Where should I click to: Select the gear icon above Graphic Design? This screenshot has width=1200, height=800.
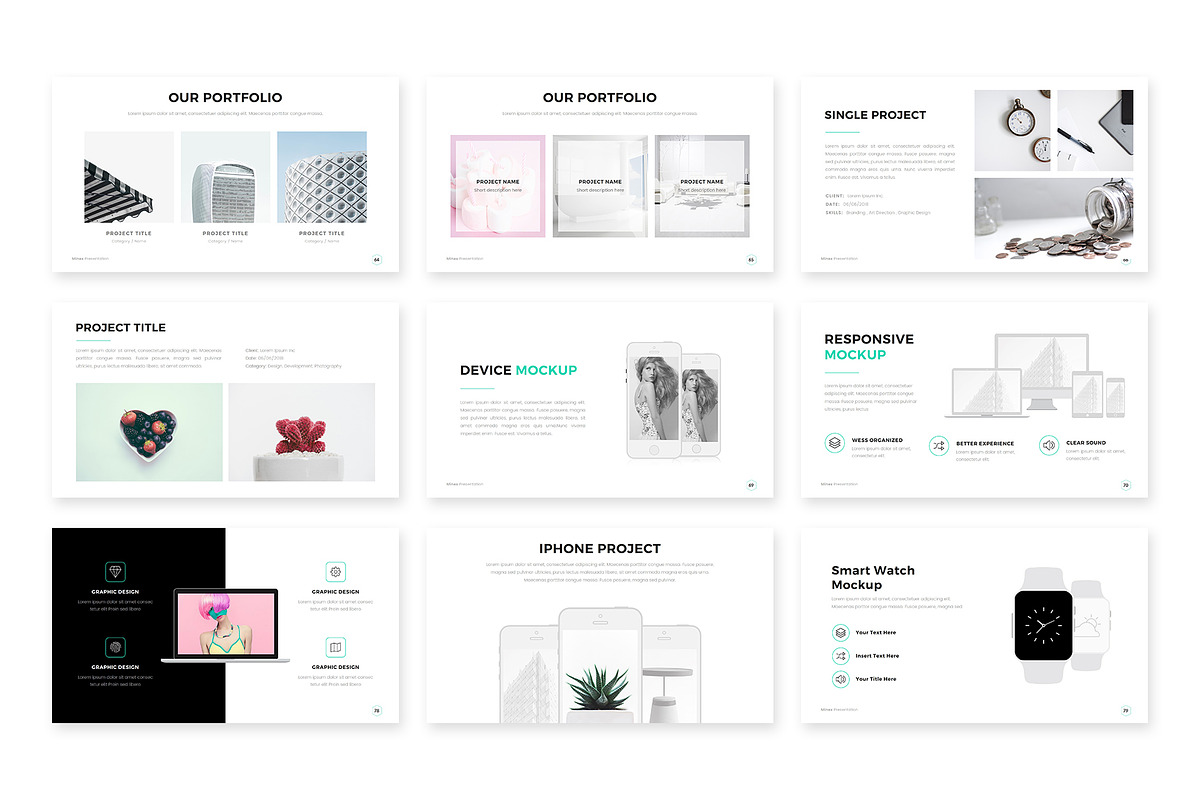point(335,572)
